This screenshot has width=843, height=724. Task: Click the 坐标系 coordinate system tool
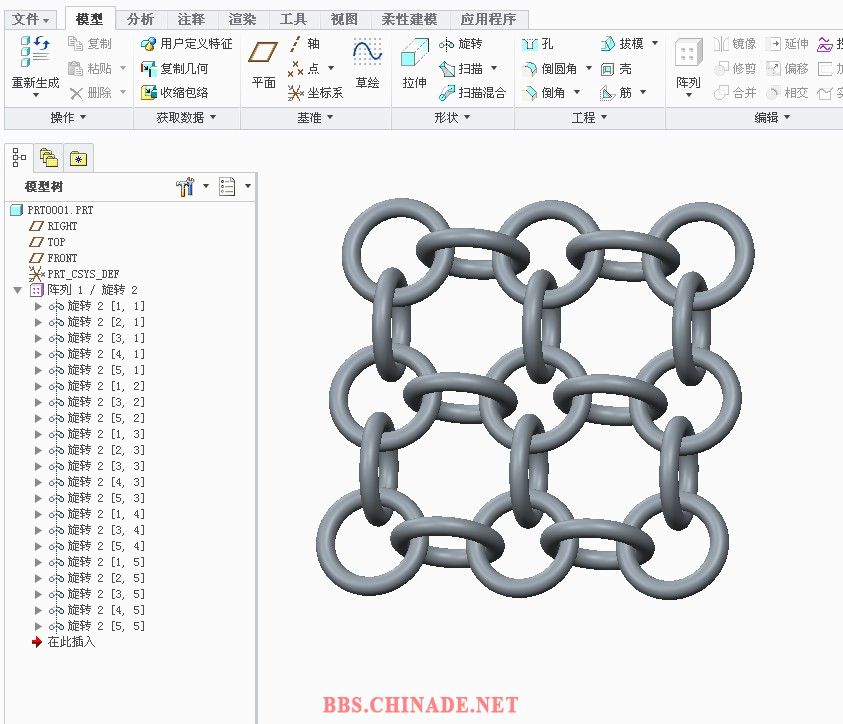(315, 92)
